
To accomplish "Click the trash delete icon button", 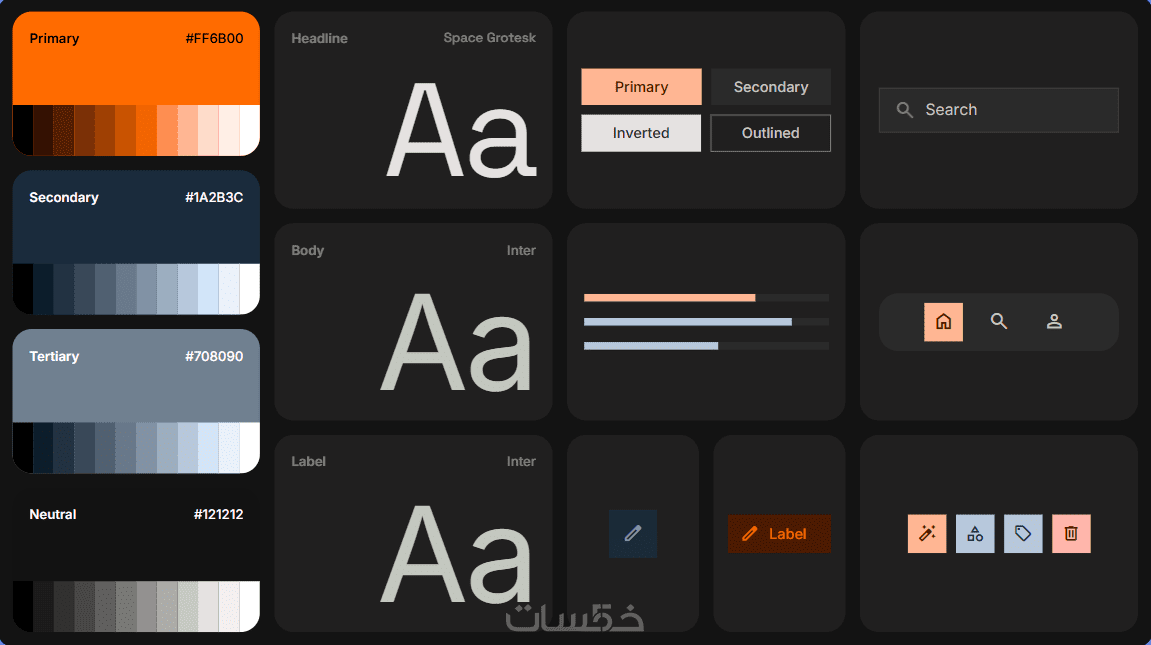I will point(1071,533).
